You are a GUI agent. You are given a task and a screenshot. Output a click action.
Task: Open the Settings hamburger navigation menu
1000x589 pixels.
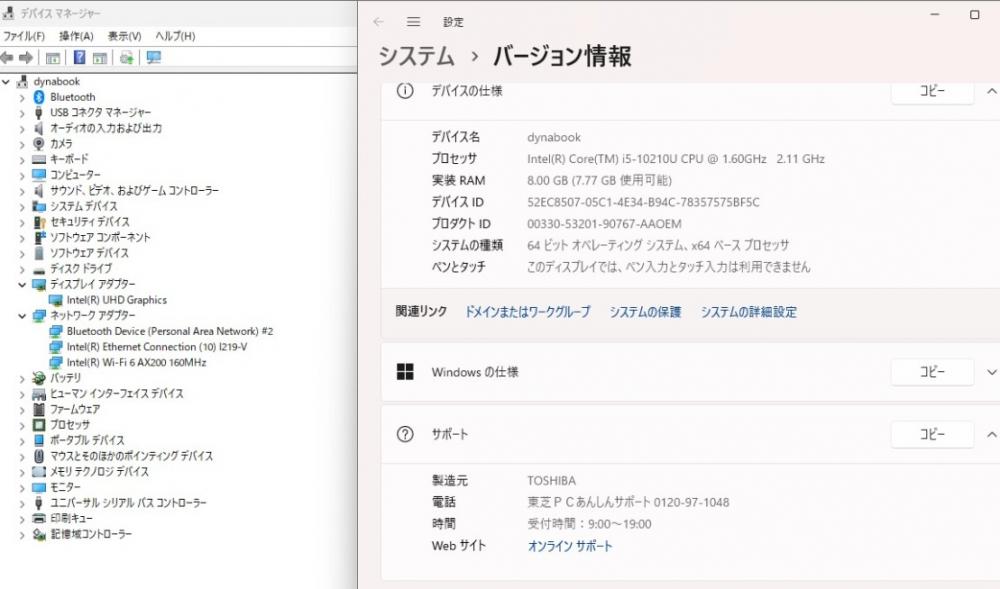point(413,22)
